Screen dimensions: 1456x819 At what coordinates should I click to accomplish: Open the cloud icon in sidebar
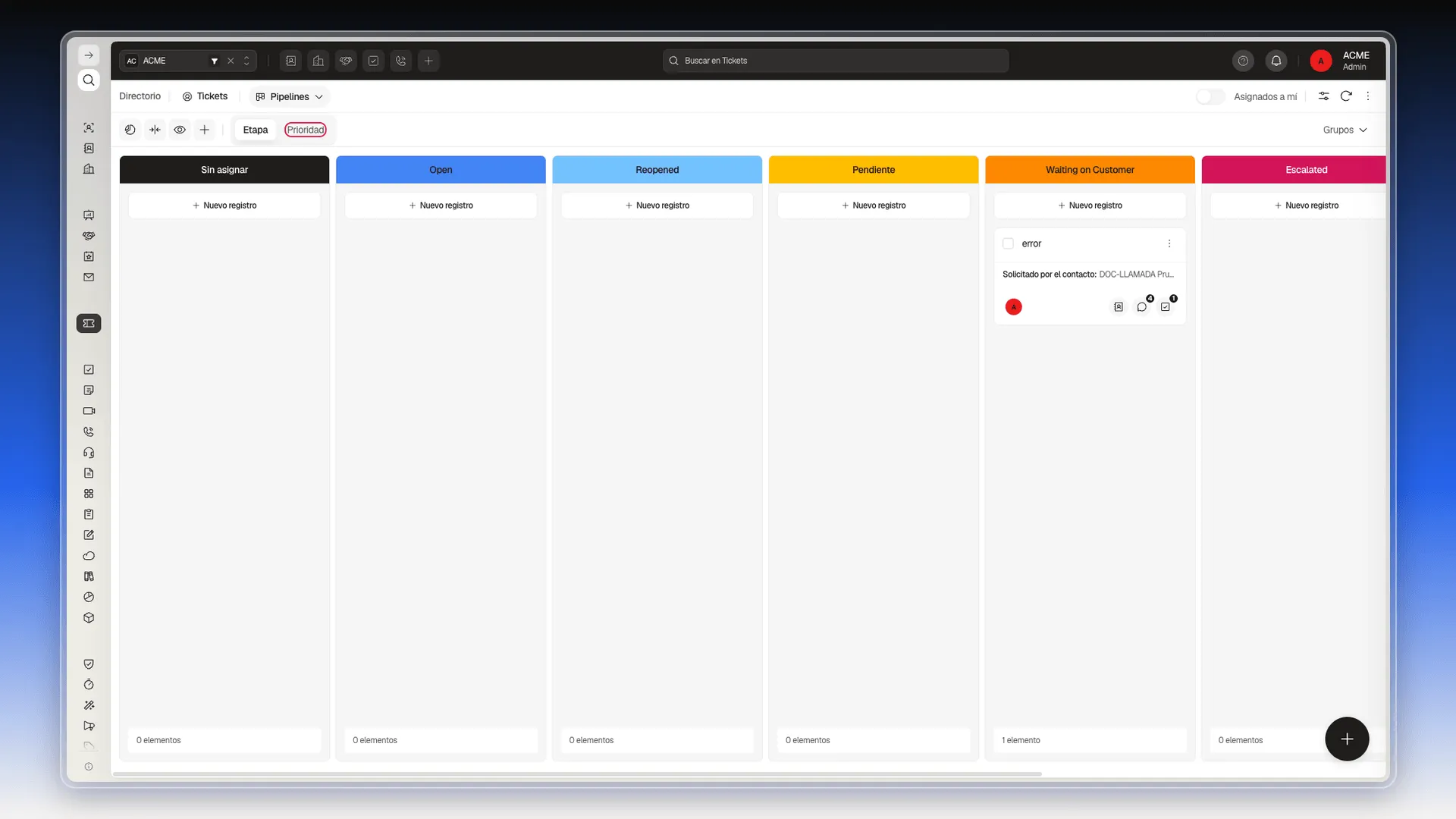pos(89,556)
